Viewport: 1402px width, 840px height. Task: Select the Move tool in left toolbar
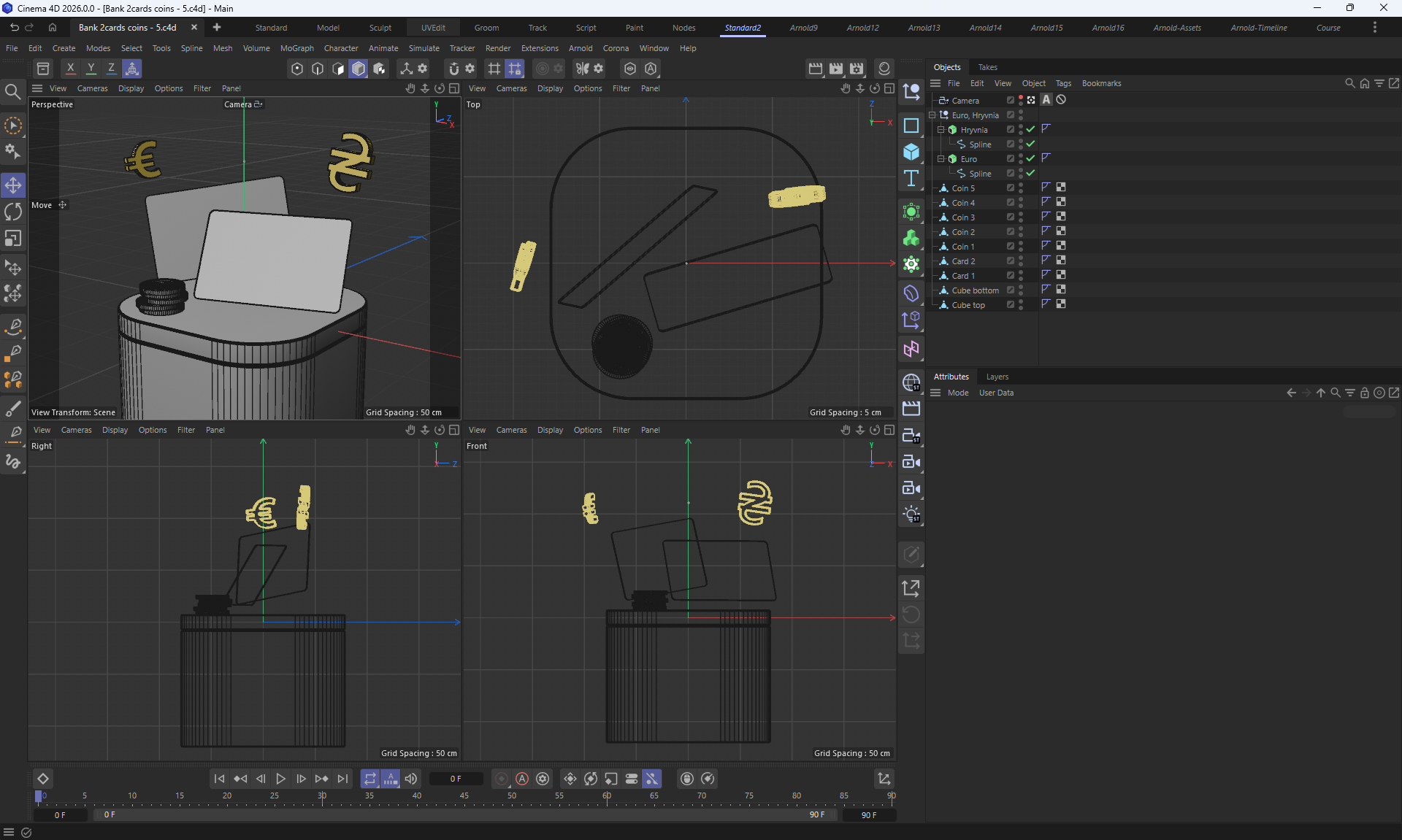pyautogui.click(x=13, y=185)
